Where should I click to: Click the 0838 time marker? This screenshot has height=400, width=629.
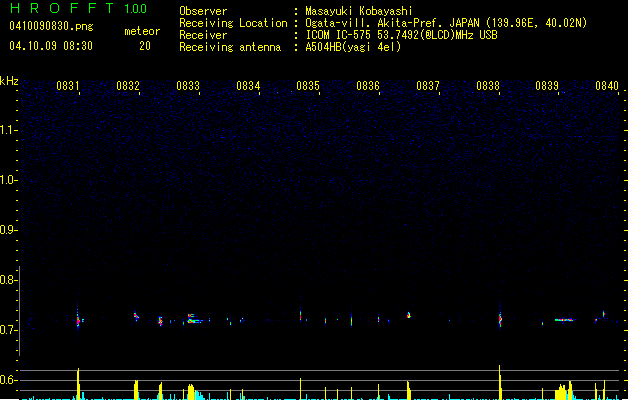pyautogui.click(x=488, y=86)
